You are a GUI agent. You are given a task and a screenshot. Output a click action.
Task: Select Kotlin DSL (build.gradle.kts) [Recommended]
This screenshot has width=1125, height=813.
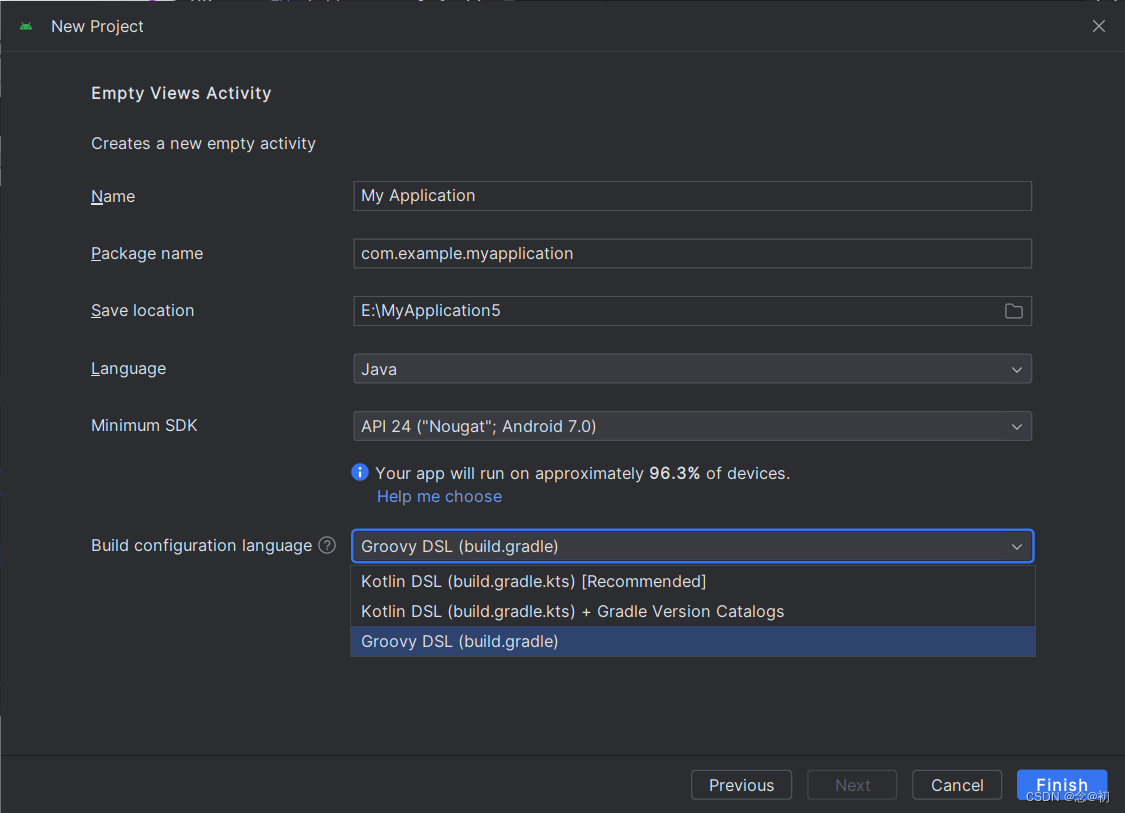[x=533, y=581]
